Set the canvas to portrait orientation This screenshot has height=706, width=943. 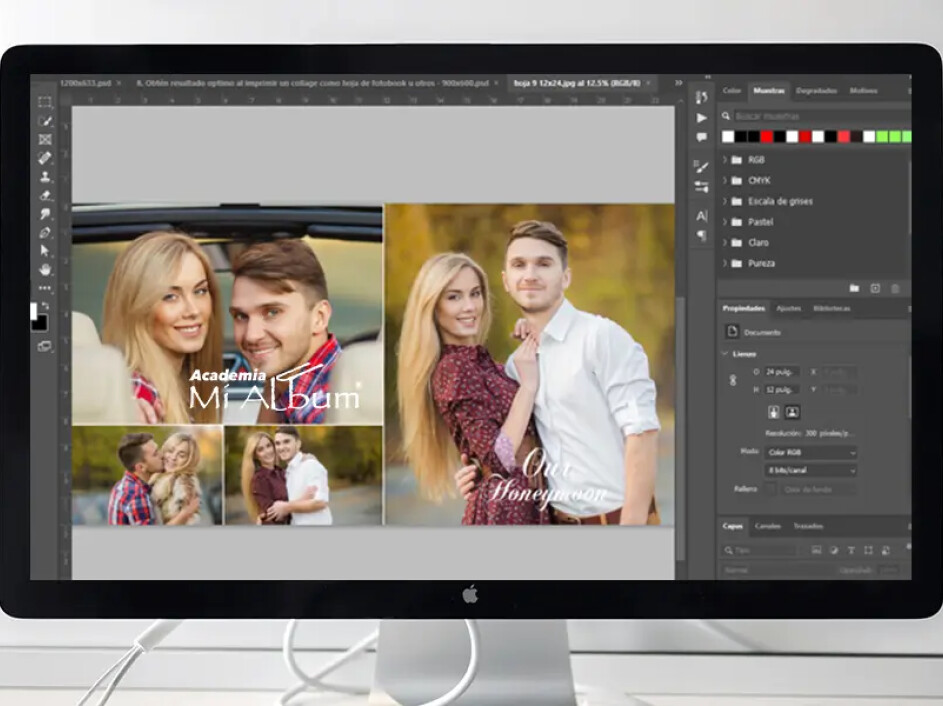774,412
